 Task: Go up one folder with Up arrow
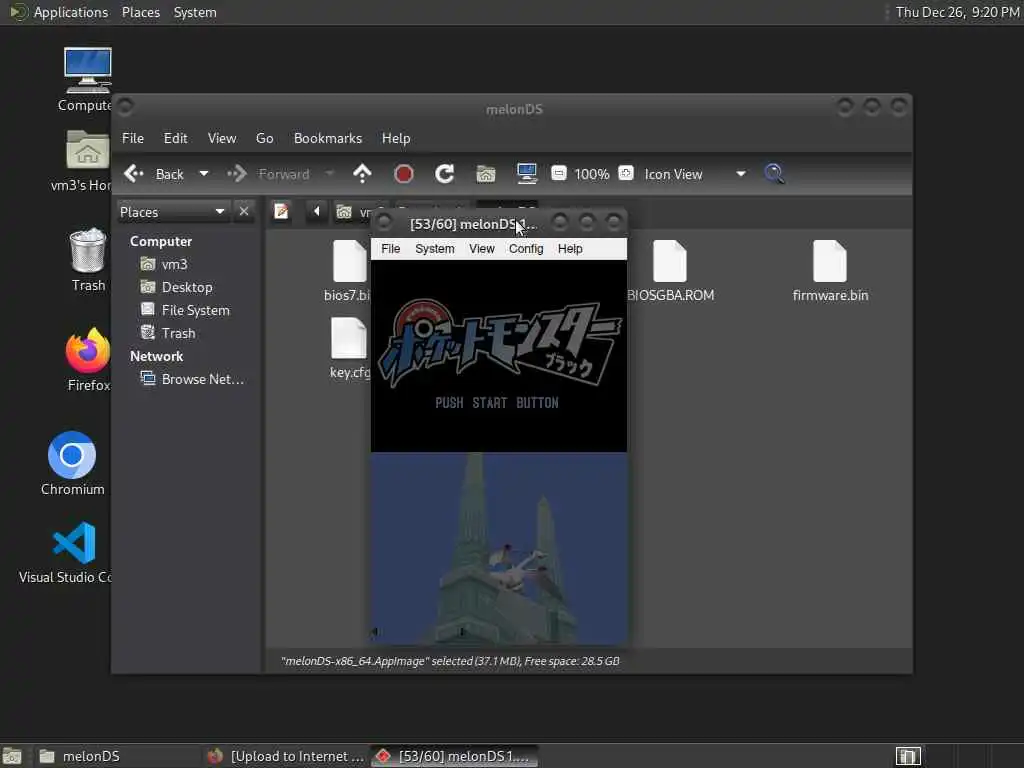point(362,174)
